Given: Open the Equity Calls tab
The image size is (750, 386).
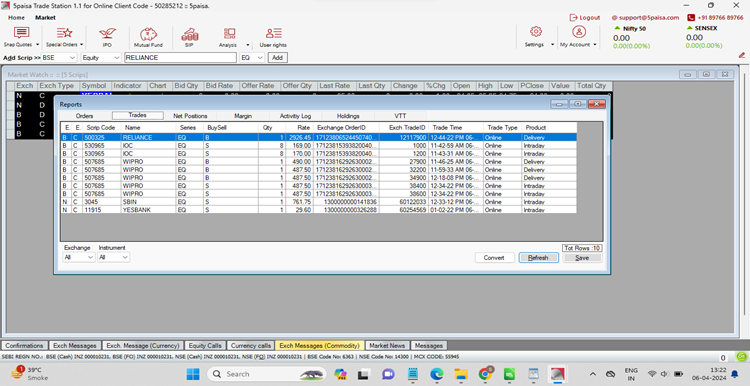Looking at the screenshot, I should [x=205, y=345].
